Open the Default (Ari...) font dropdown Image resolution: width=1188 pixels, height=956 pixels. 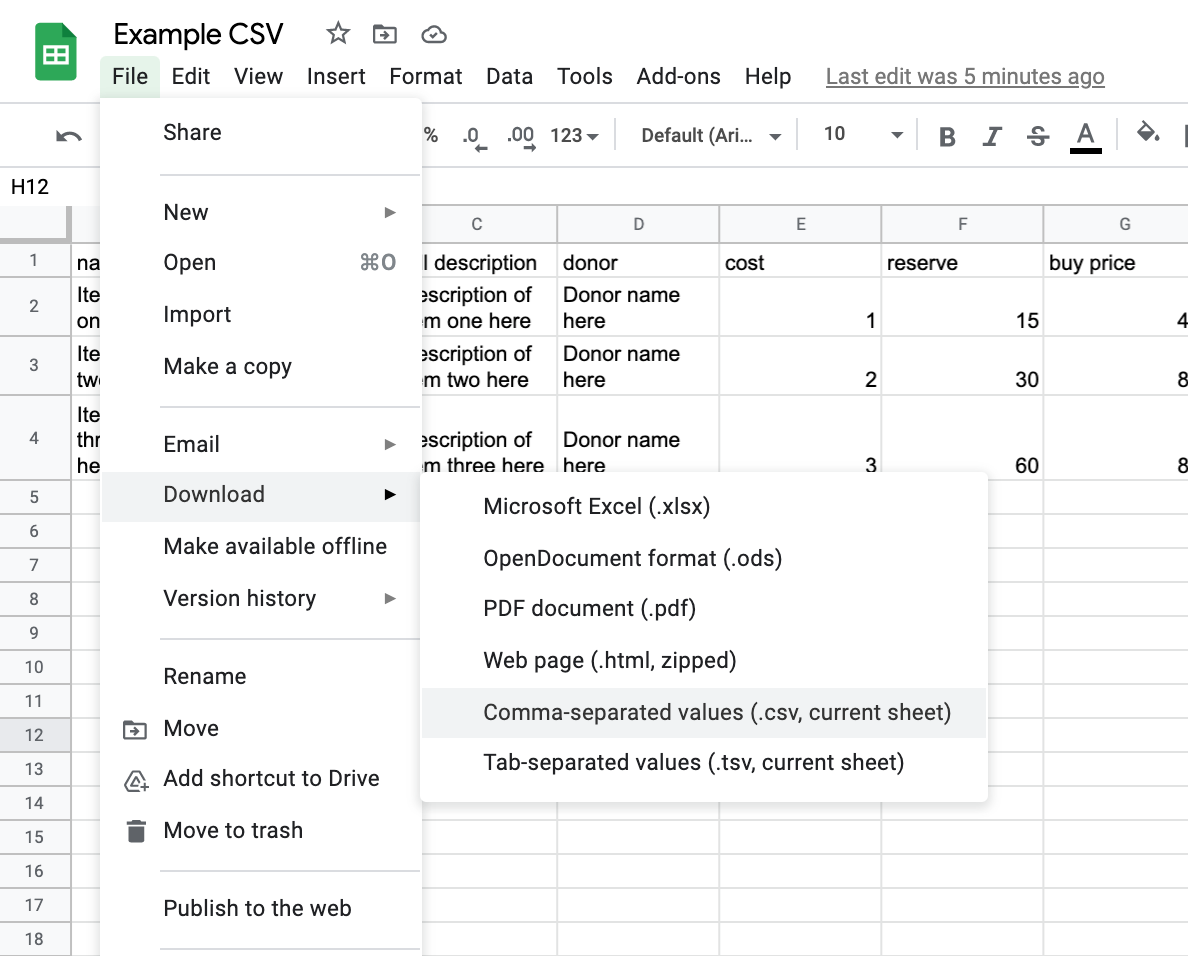tap(711, 136)
